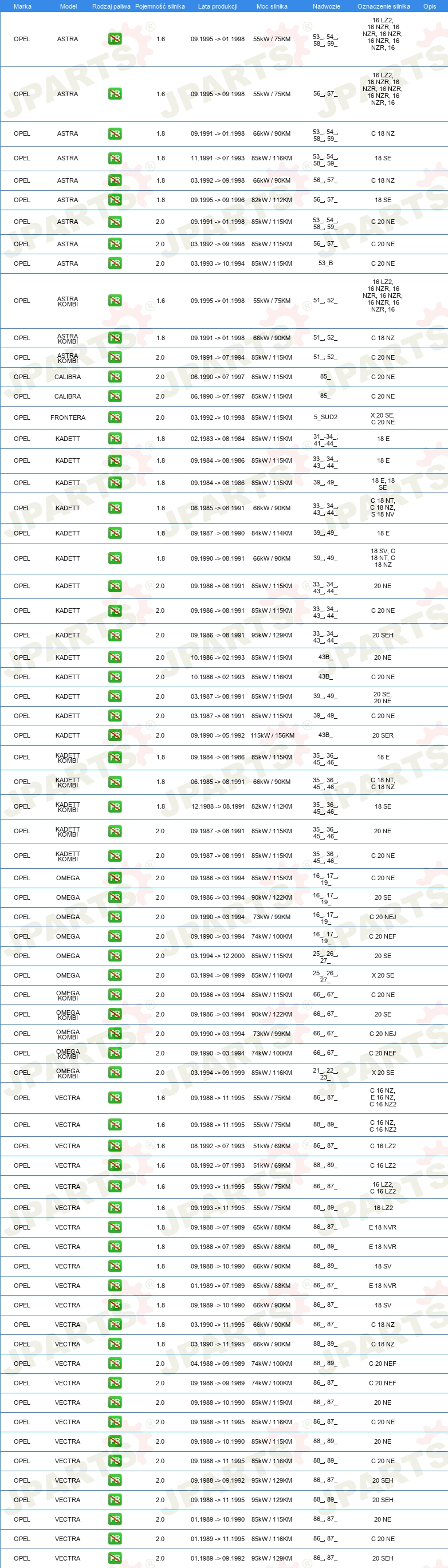Click the fuel icon for VECTRA 01.1989 -> 09.1992
Image resolution: width=448 pixels, height=1568 pixels.
pyautogui.click(x=115, y=1558)
